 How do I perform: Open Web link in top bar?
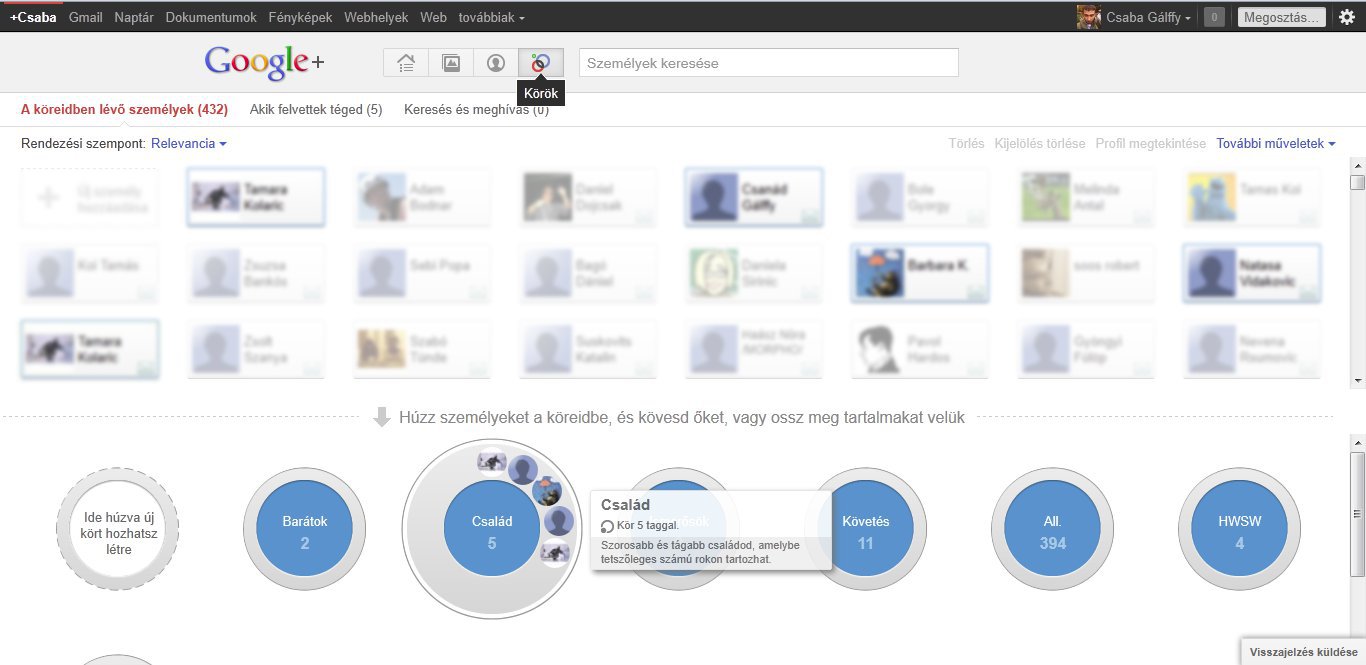coord(433,17)
